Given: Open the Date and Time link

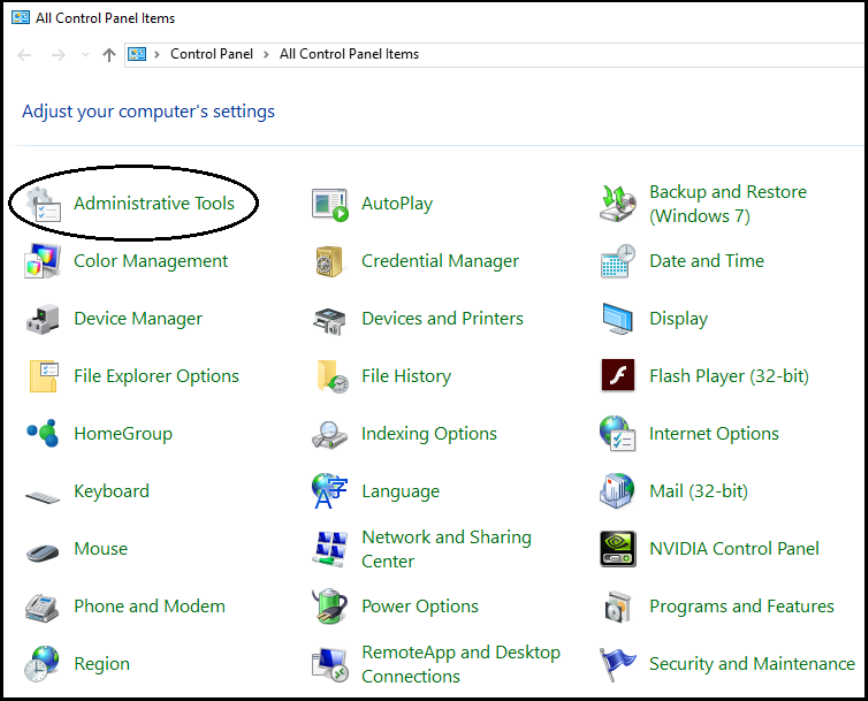Looking at the screenshot, I should (706, 261).
